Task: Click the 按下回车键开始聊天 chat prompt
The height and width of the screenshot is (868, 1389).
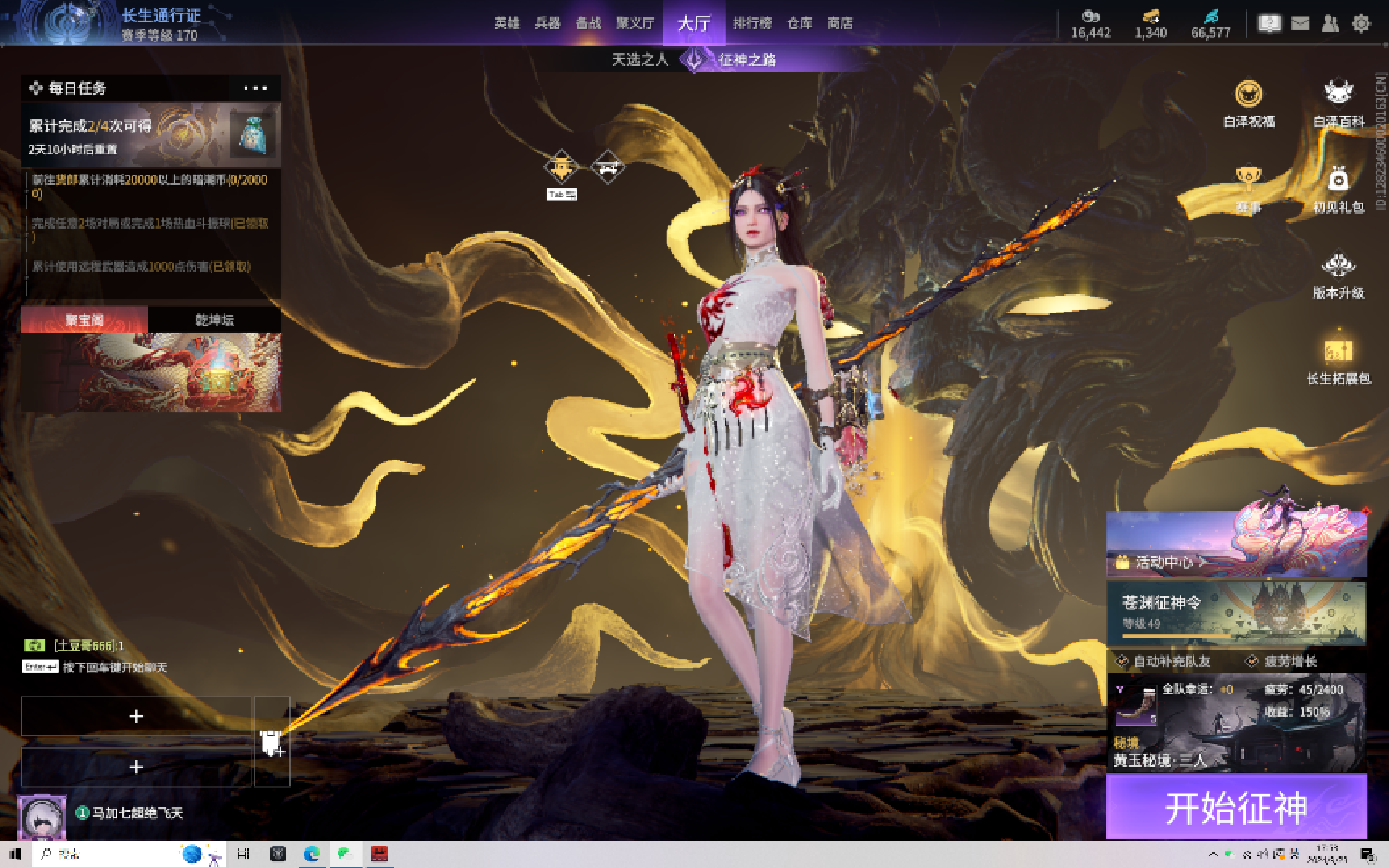Action: 115,667
